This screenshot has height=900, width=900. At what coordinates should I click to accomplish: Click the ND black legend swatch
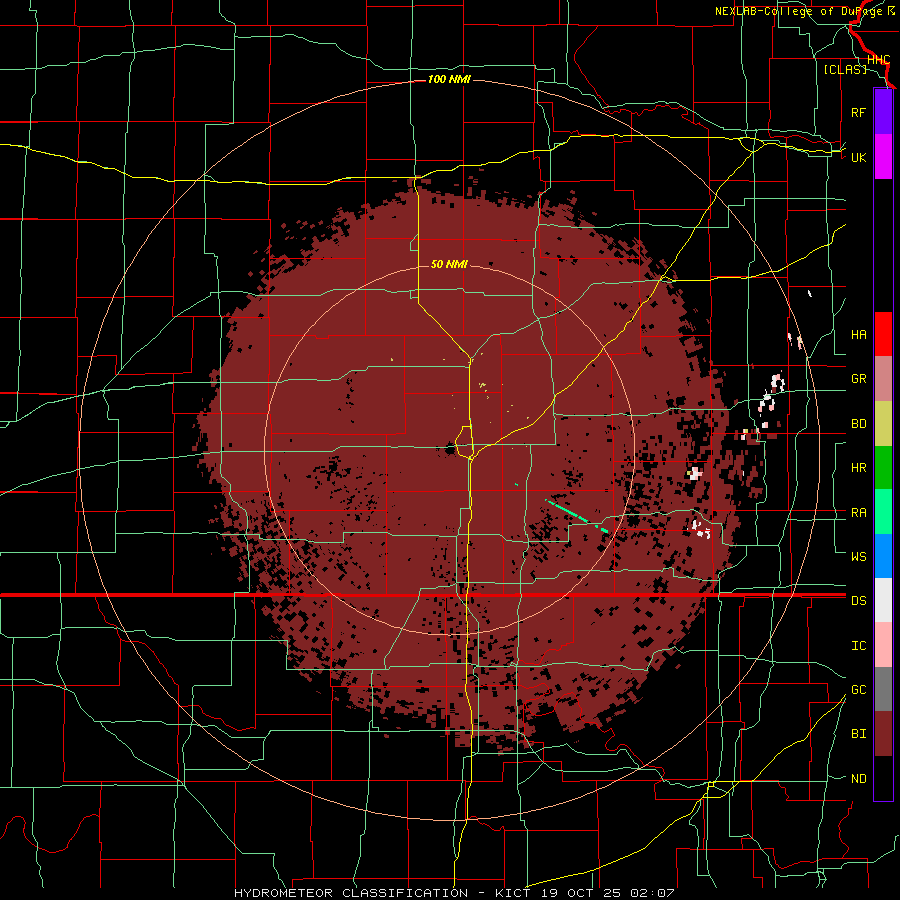click(x=883, y=778)
